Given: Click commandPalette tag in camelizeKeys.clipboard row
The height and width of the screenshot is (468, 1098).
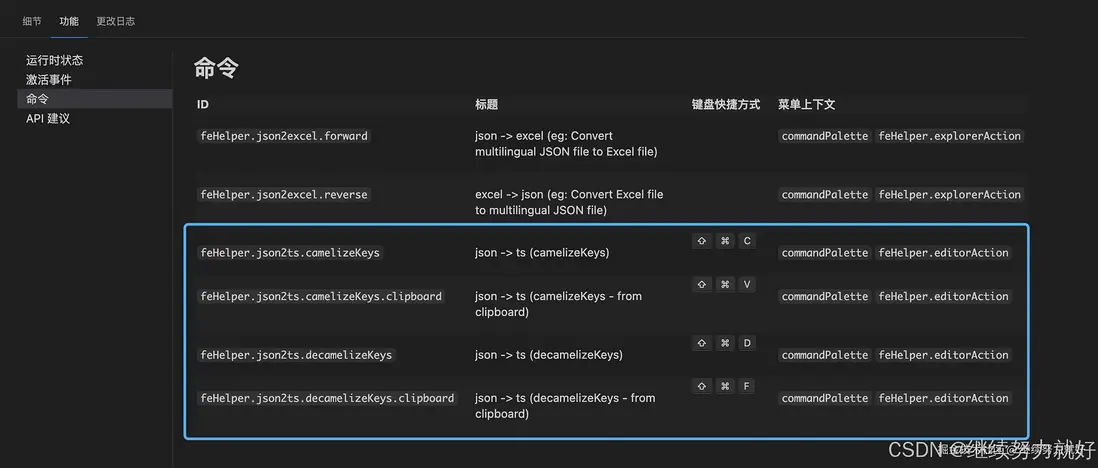Looking at the screenshot, I should (824, 296).
